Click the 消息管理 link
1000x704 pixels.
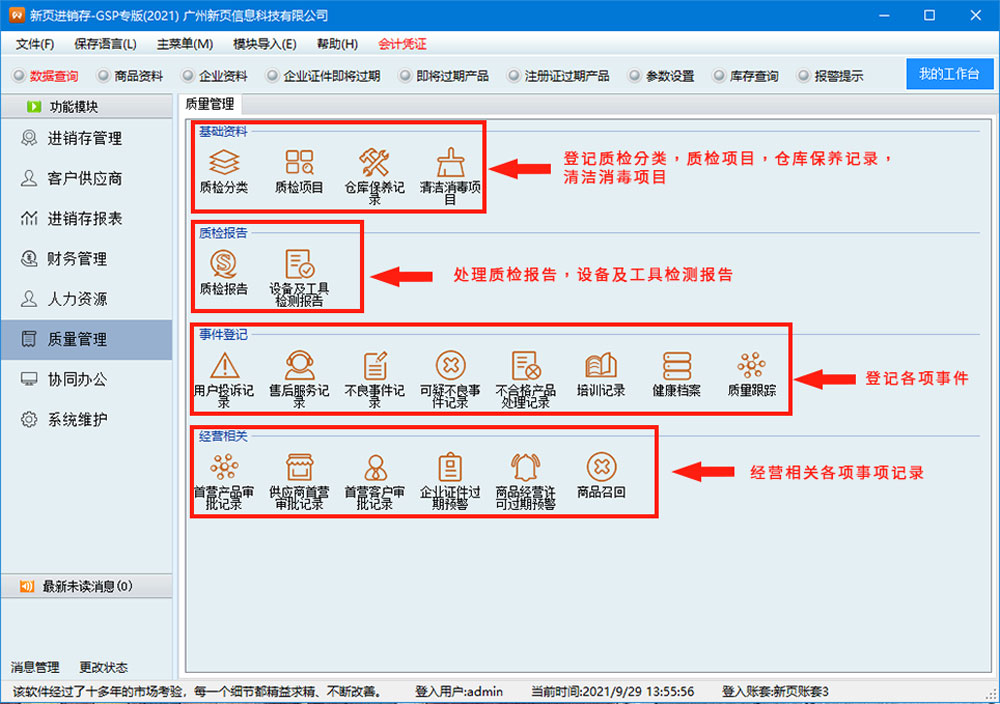35,667
